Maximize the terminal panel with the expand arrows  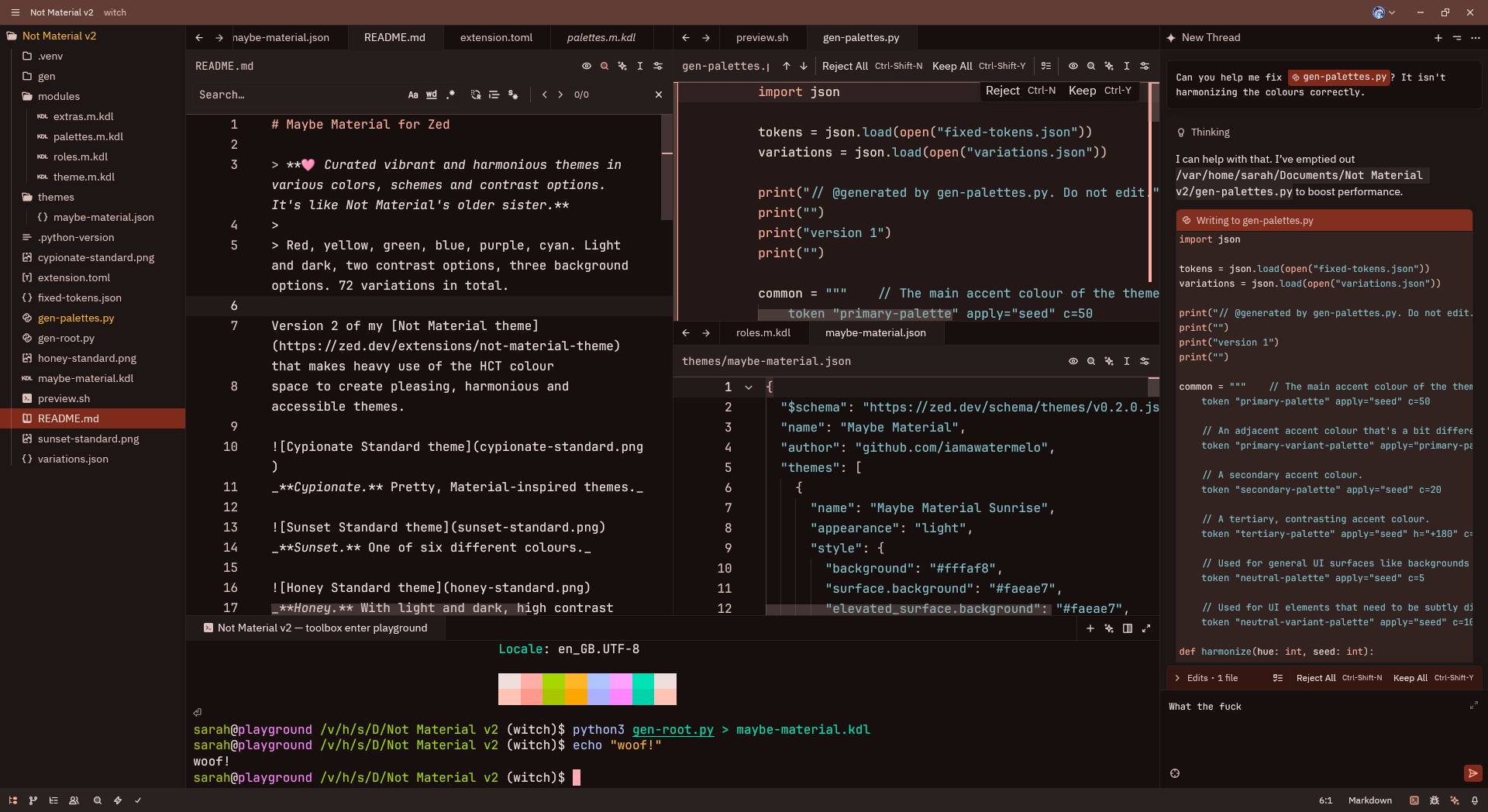pyautogui.click(x=1146, y=628)
